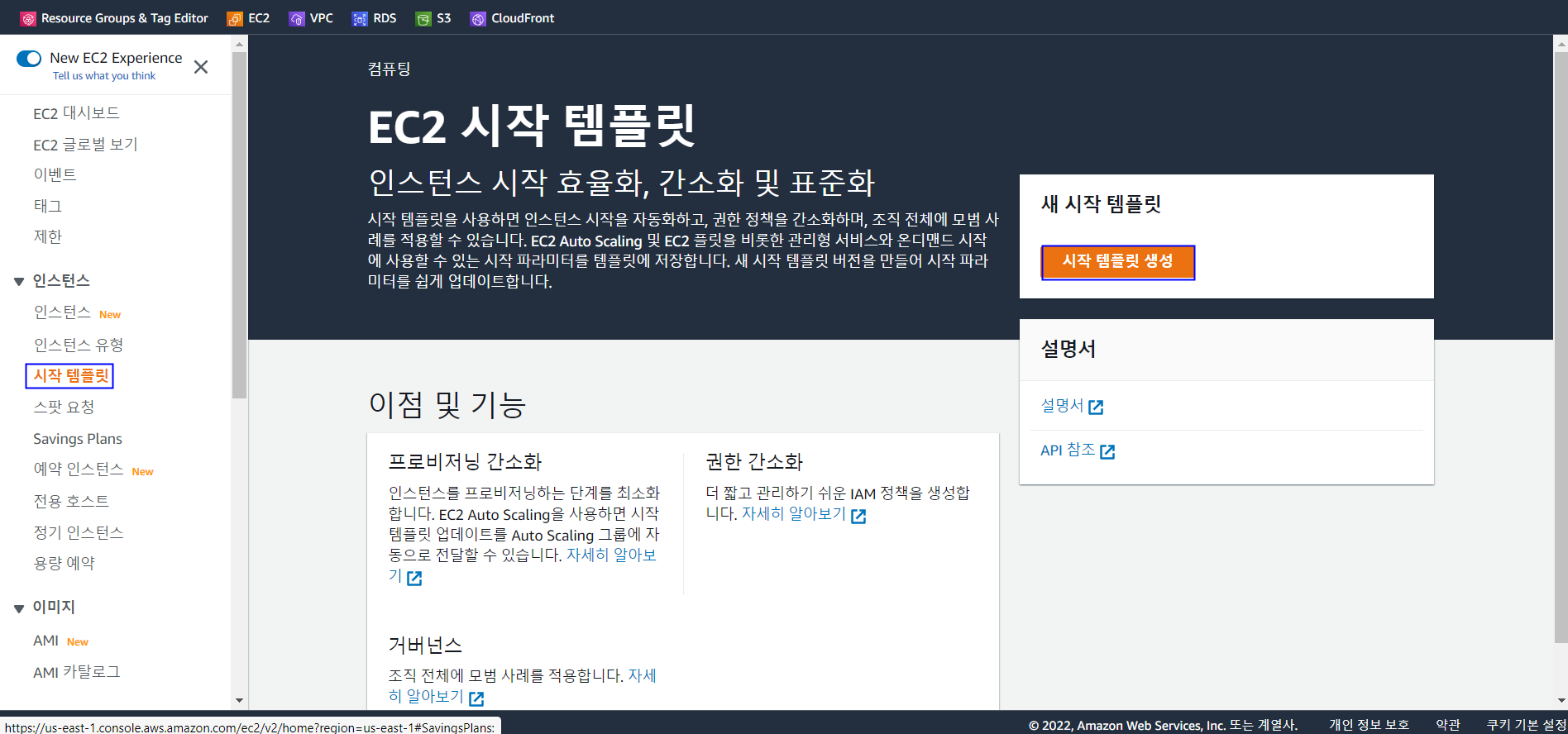Click external link icon under 거버넌스
The height and width of the screenshot is (734, 1568).
coord(476,698)
